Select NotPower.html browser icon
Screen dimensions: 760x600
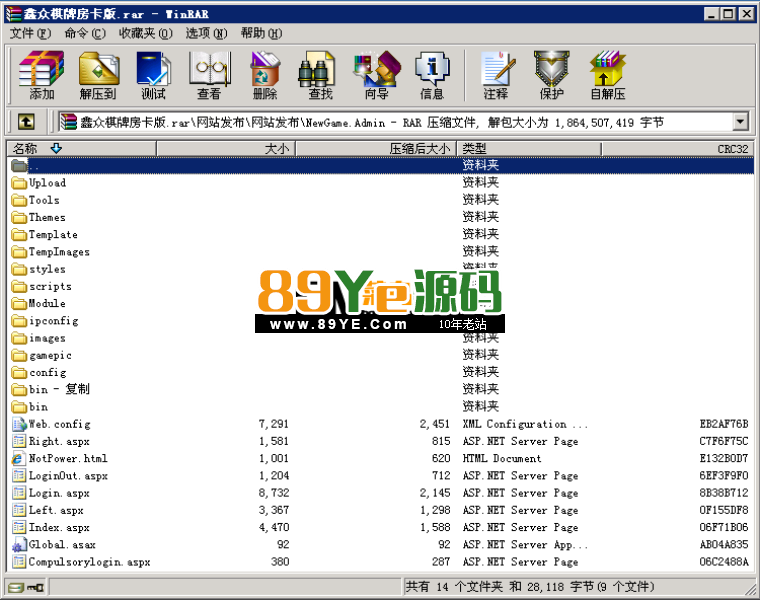coord(18,458)
